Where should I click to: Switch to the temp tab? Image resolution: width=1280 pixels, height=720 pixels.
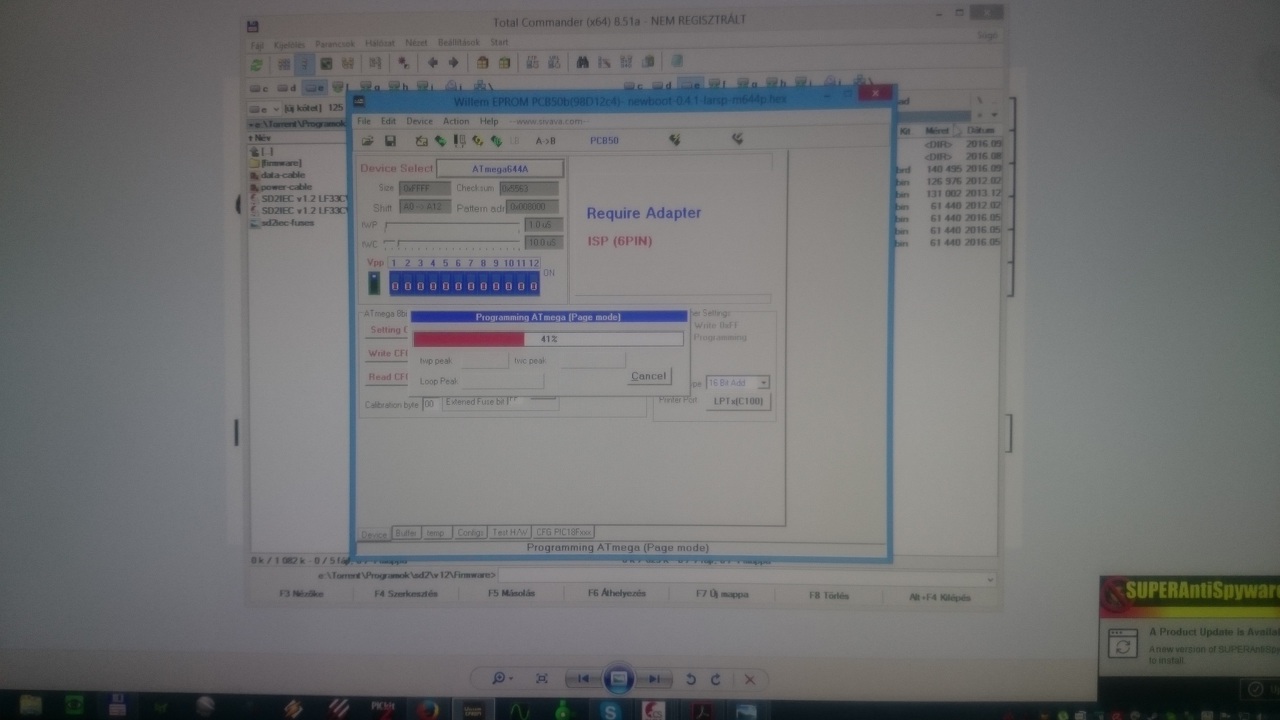pos(436,533)
